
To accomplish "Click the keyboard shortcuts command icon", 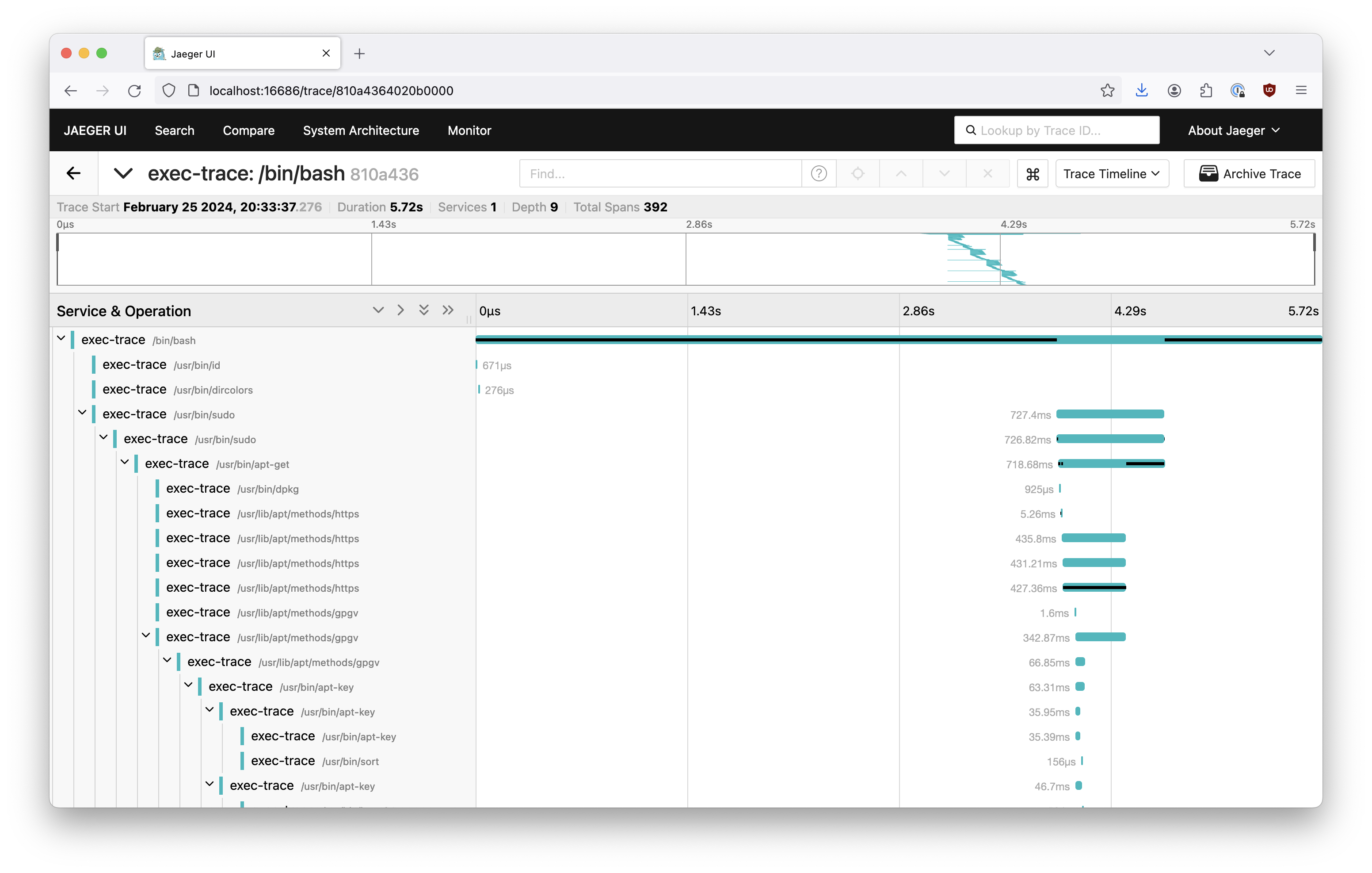I will [1033, 174].
